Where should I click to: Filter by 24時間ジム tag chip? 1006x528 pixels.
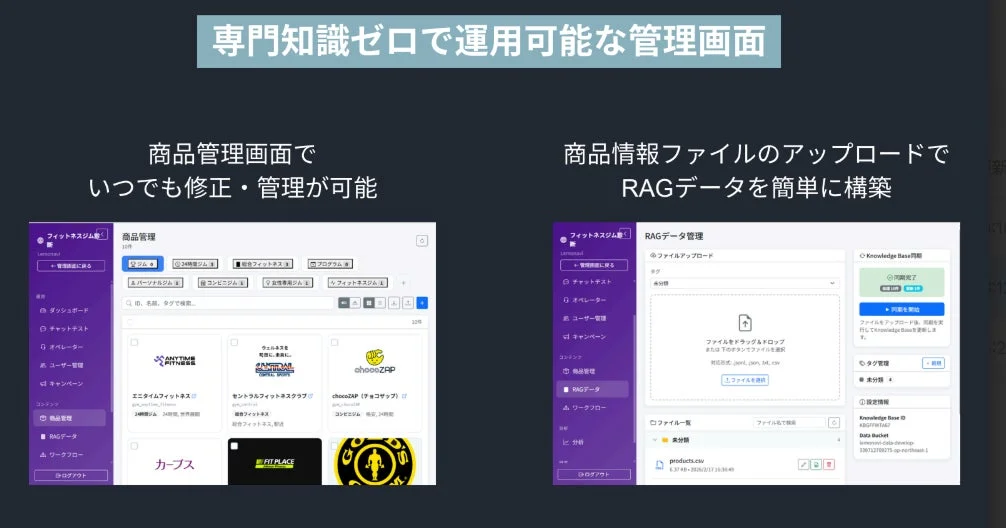coord(195,264)
